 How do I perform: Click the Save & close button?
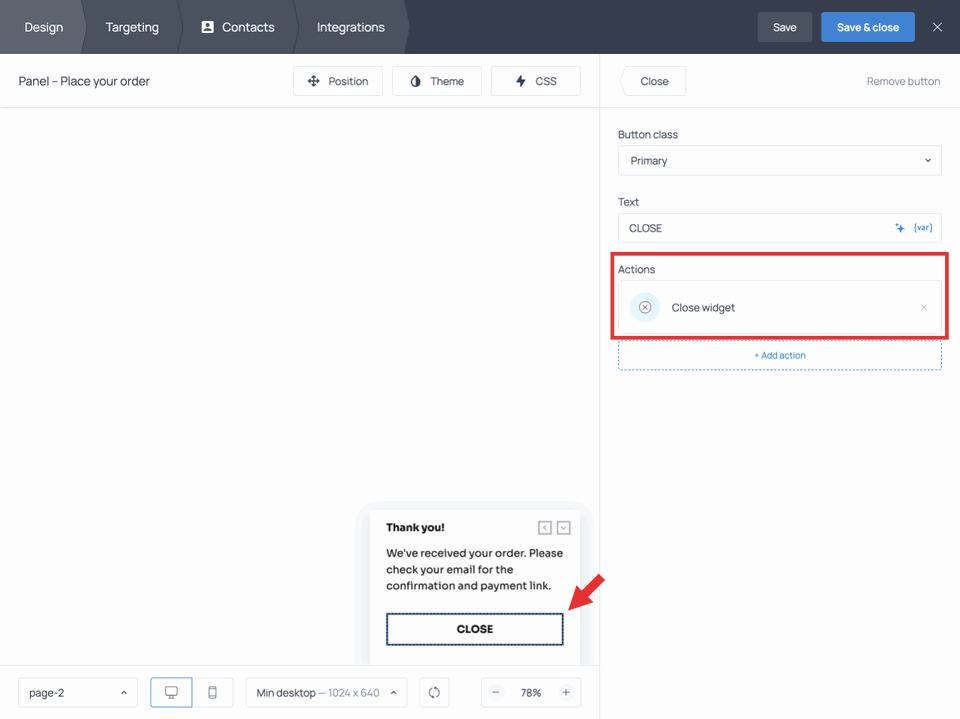point(867,27)
